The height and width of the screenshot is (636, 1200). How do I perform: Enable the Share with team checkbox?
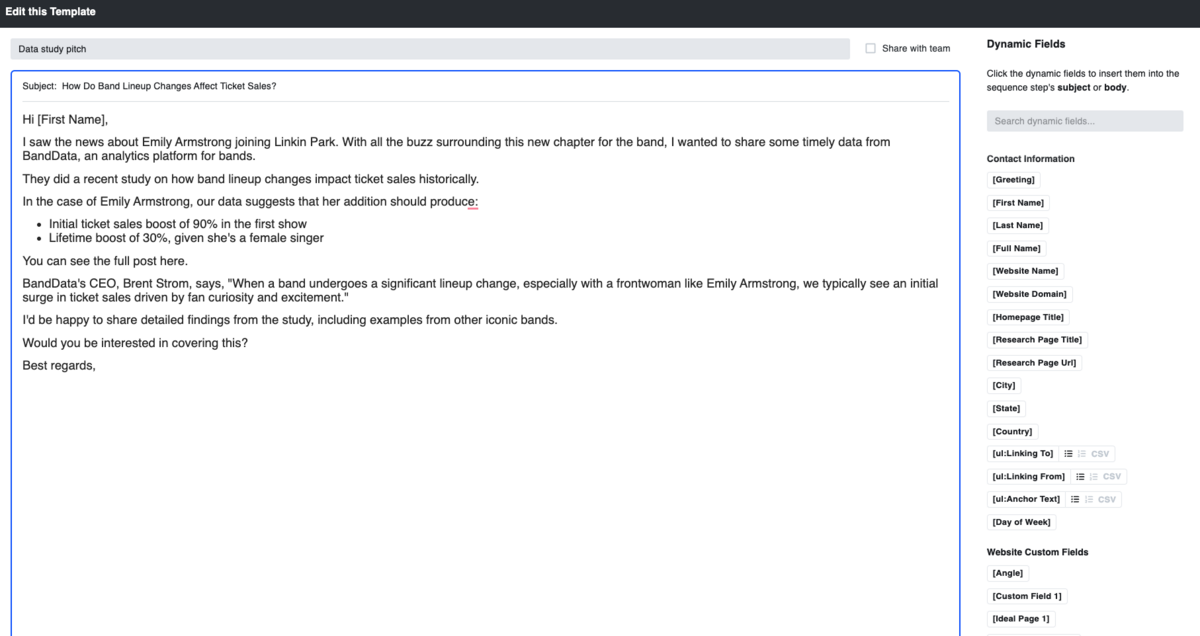point(870,48)
